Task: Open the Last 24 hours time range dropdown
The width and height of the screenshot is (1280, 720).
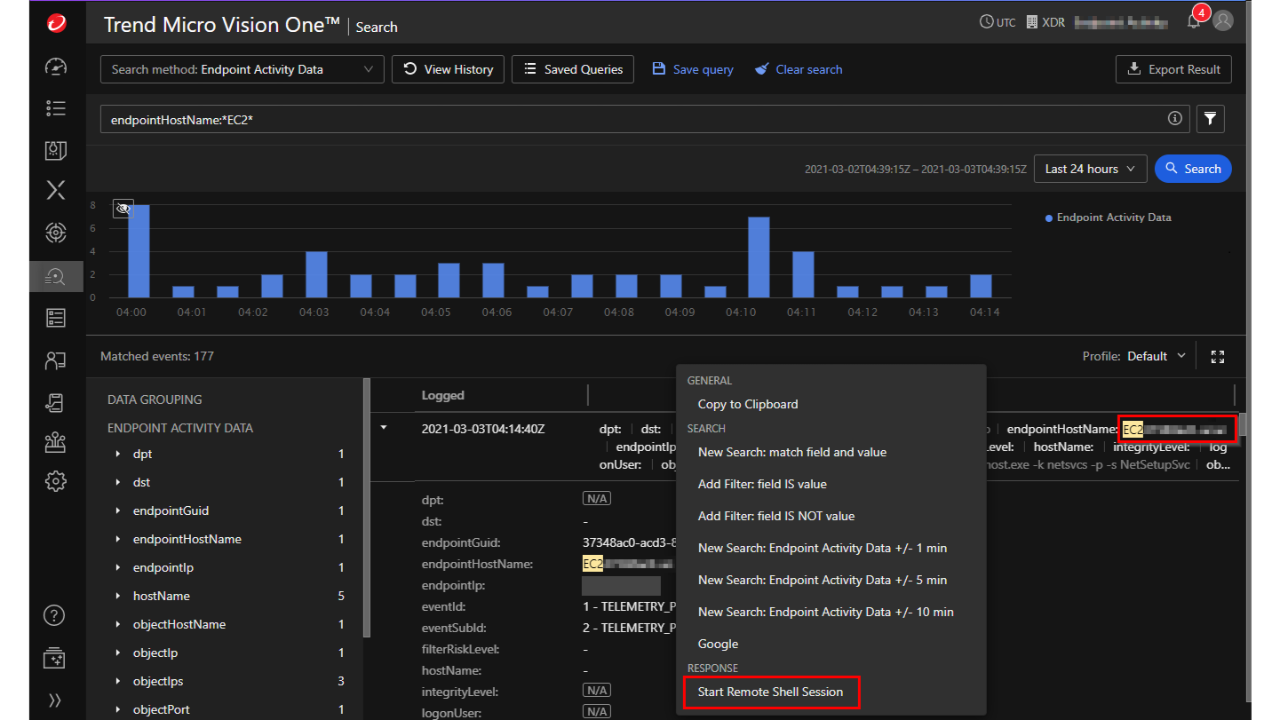Action: [x=1090, y=169]
